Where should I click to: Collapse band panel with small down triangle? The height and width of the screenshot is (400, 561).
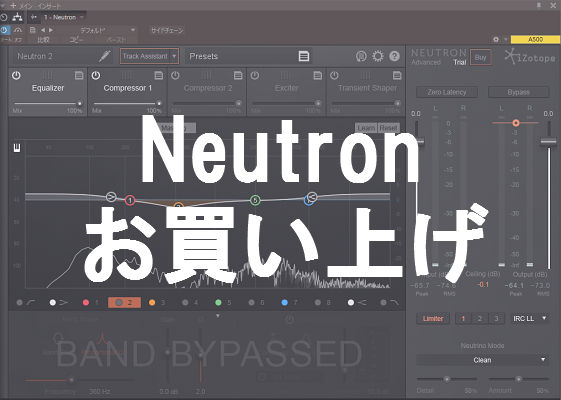point(218,316)
